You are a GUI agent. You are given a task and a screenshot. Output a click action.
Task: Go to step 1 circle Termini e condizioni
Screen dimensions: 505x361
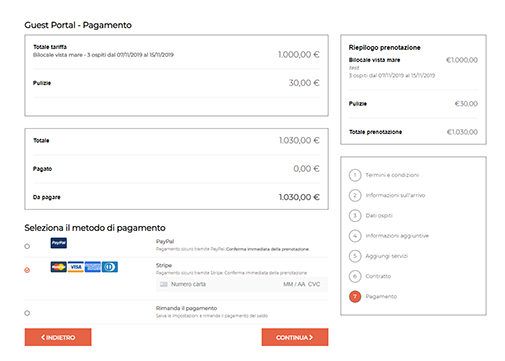tap(355, 175)
